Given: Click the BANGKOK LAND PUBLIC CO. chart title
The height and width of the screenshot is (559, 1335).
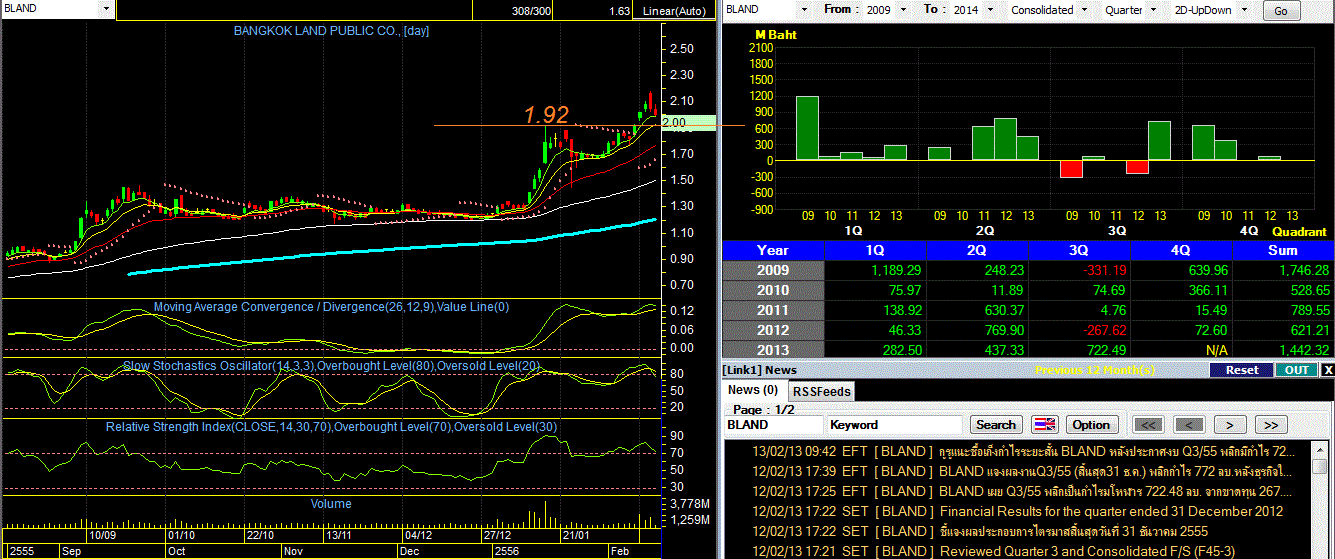Looking at the screenshot, I should 331,31.
